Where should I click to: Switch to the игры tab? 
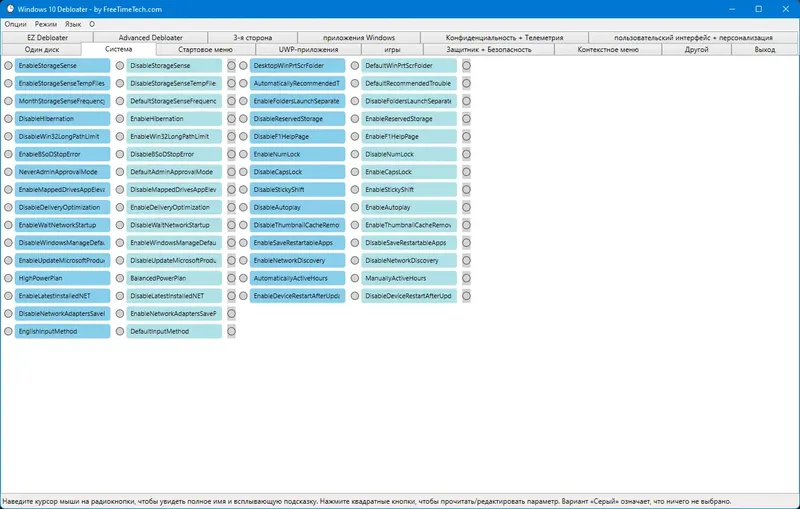392,49
